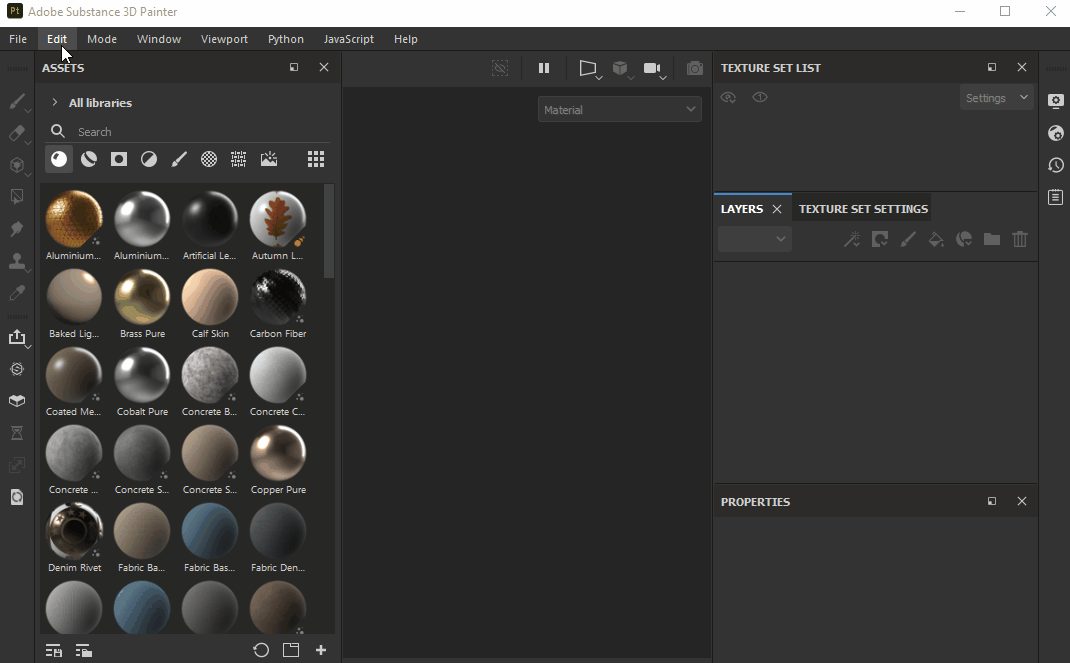The width and height of the screenshot is (1070, 663).
Task: Expand the All libraries tree
Action: click(x=55, y=102)
